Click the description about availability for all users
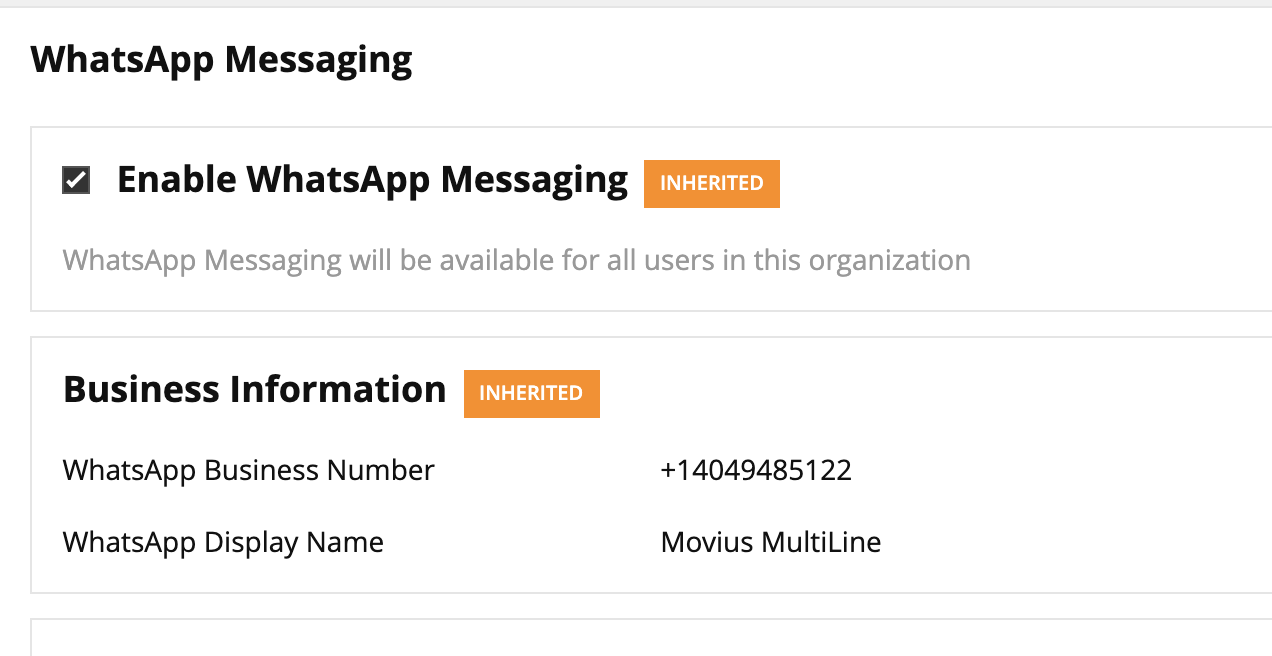The height and width of the screenshot is (656, 1272). coord(516,261)
